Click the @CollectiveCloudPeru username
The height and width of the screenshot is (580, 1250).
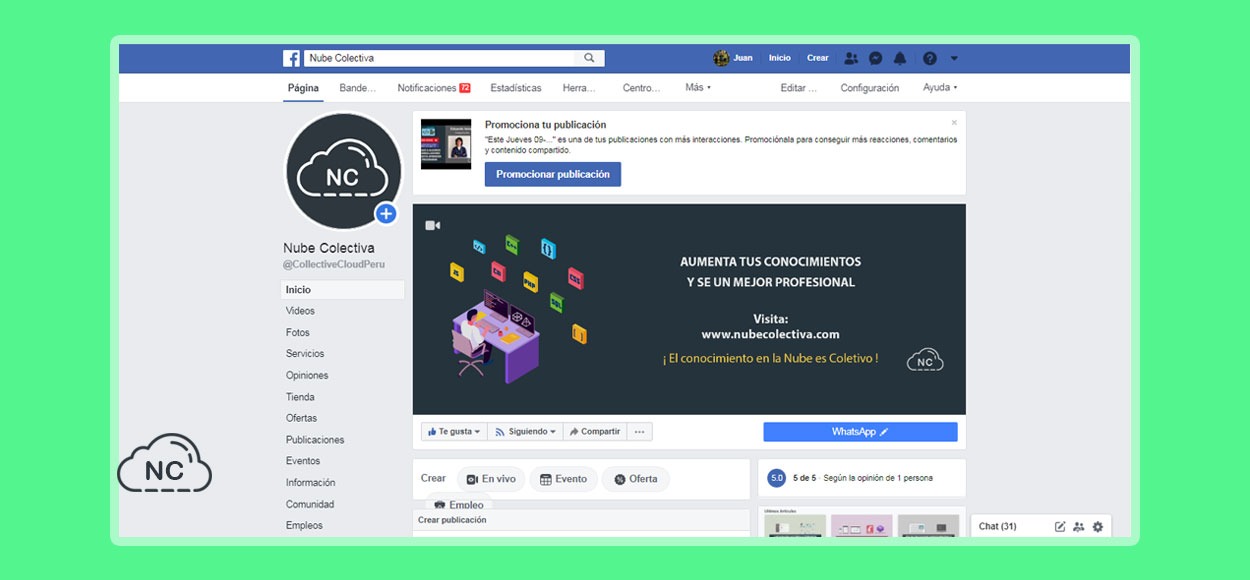pos(334,265)
